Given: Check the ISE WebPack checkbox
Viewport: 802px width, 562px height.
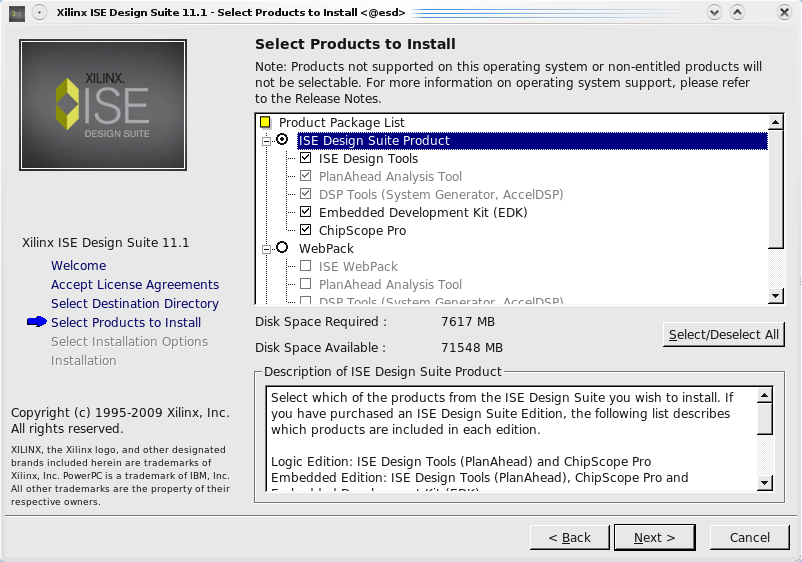Looking at the screenshot, I should pos(305,266).
